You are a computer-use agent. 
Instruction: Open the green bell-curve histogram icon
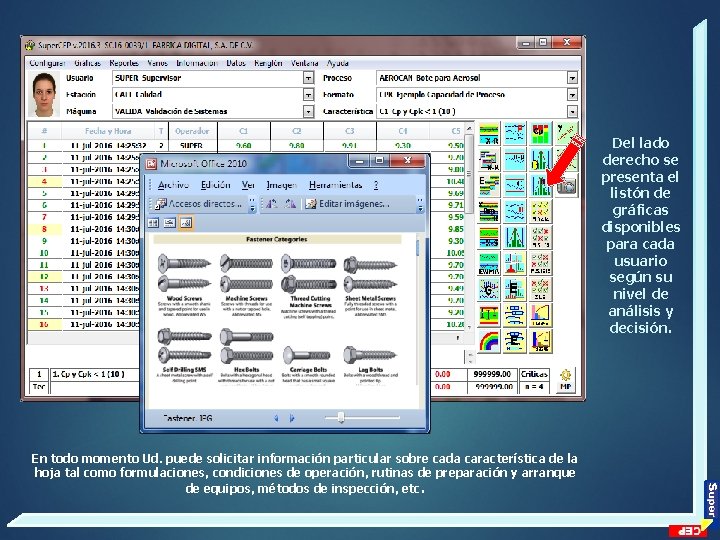(515, 237)
